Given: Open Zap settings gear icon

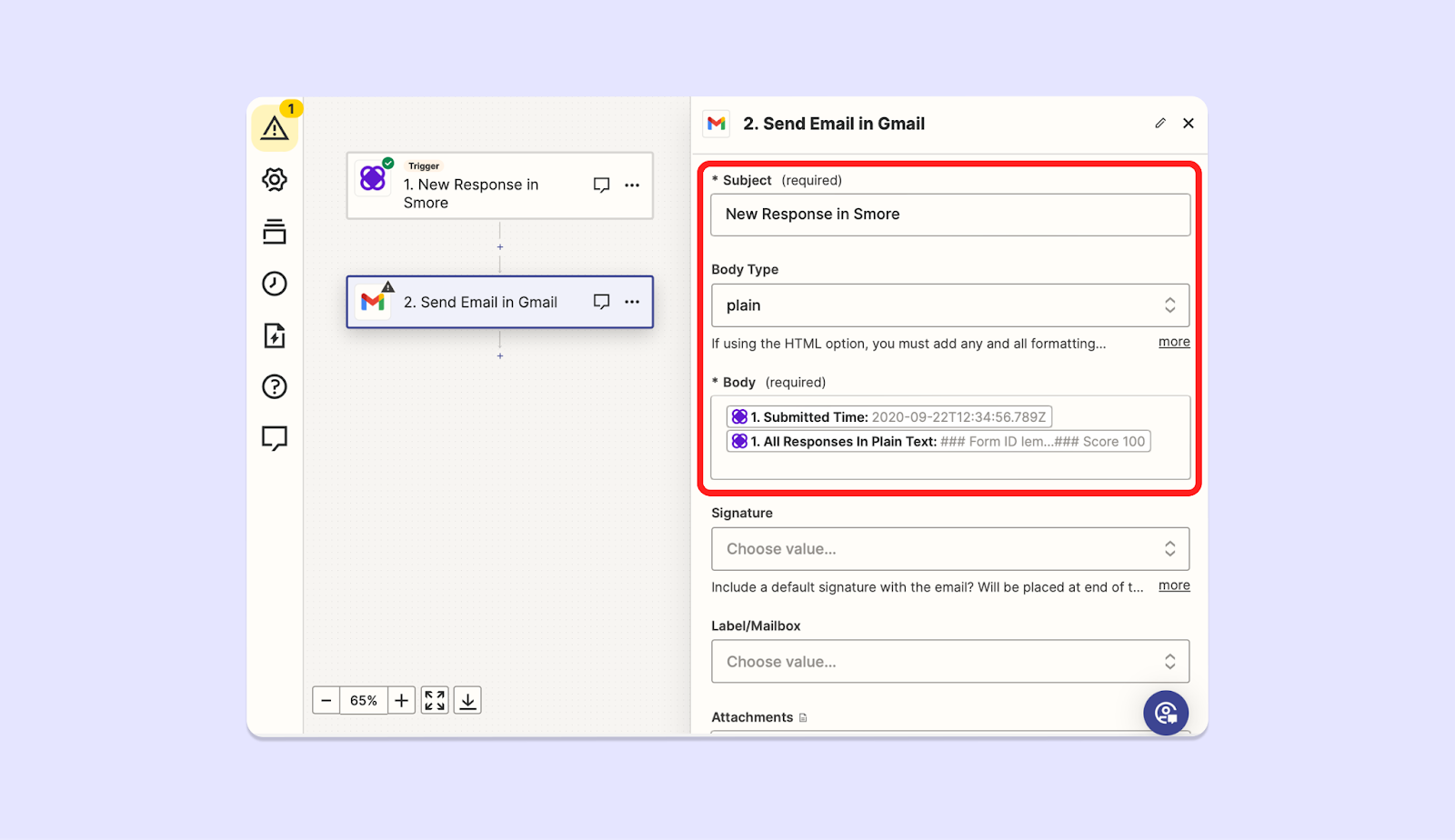Looking at the screenshot, I should click(x=275, y=180).
